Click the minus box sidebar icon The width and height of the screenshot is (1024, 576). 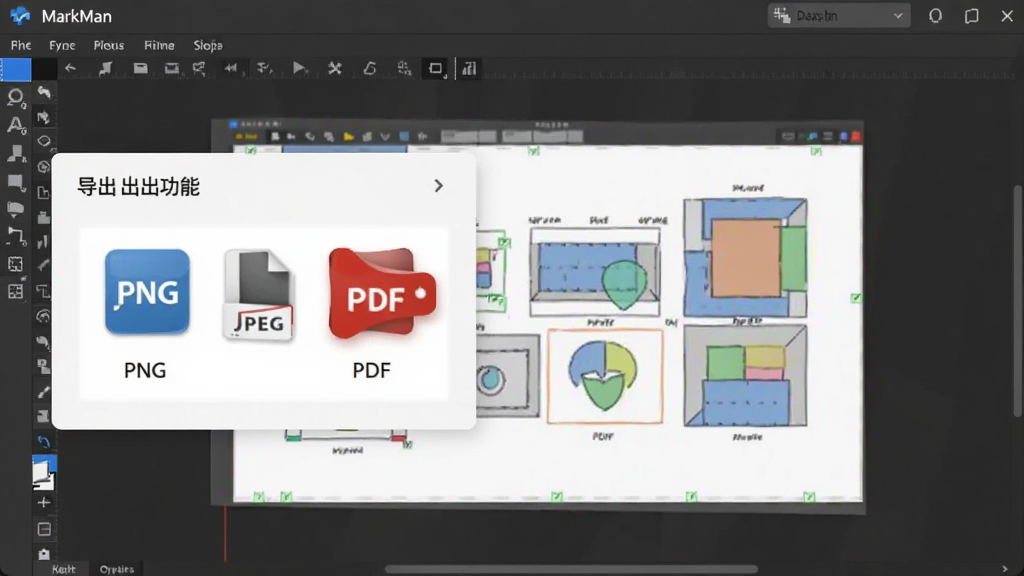44,529
